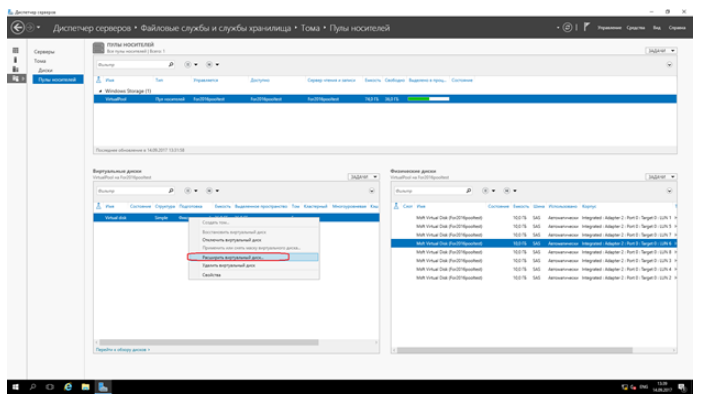This screenshot has height=410, width=702.
Task: Click the search magnifier in virtual disks filter
Action: tap(172, 189)
